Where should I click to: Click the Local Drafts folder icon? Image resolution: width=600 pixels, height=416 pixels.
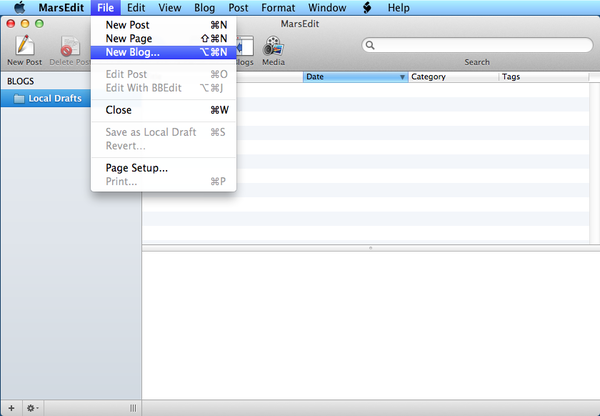point(19,99)
